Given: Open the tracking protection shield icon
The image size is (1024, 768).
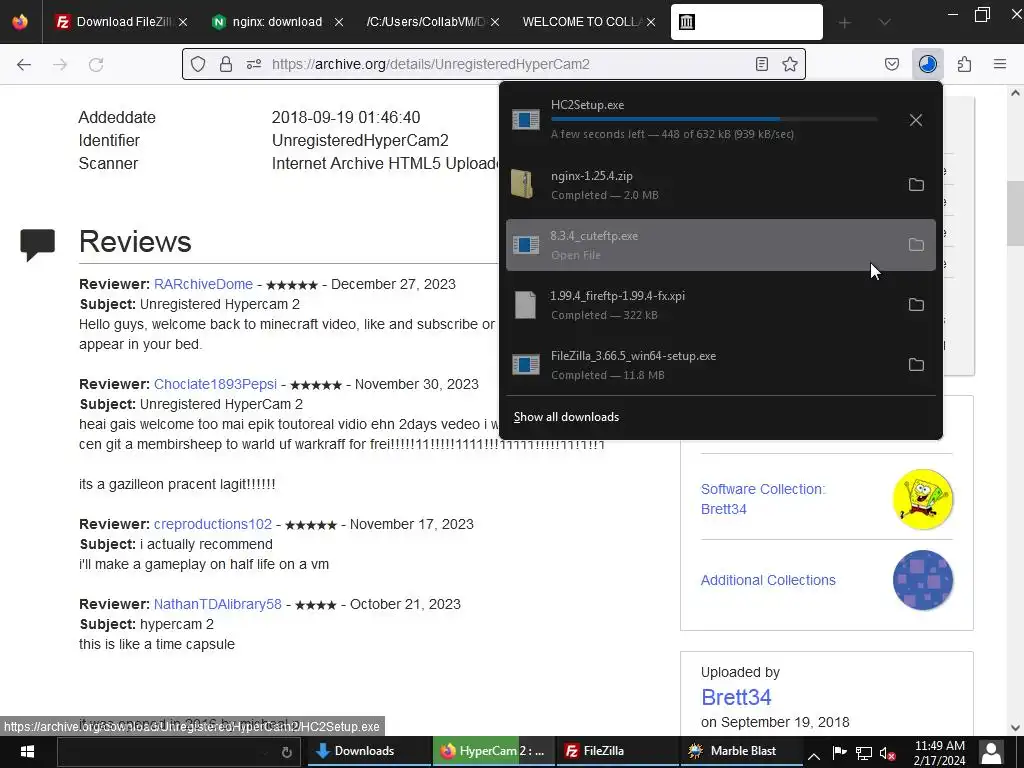Looking at the screenshot, I should (198, 64).
